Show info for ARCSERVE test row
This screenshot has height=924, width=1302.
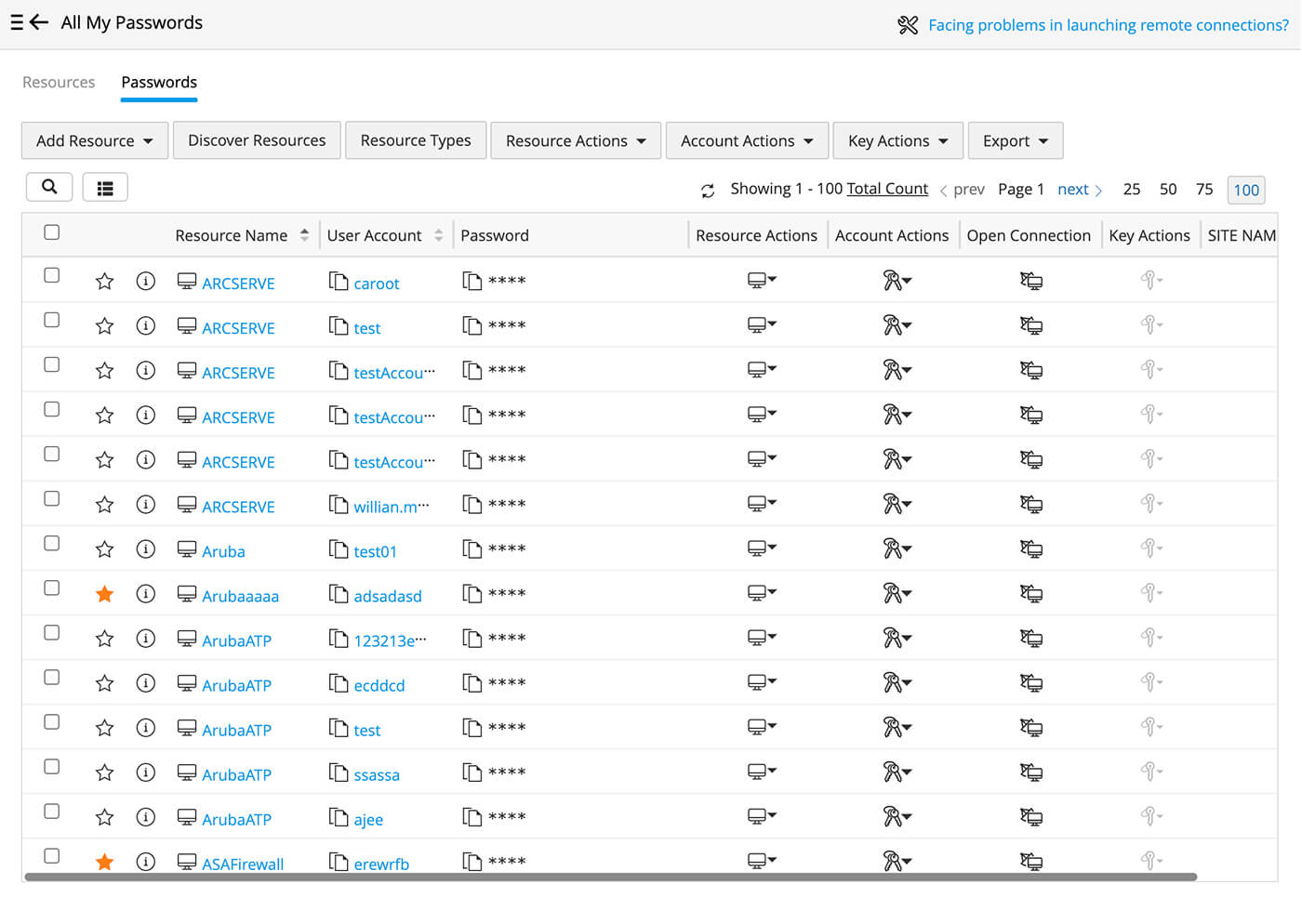pyautogui.click(x=146, y=325)
